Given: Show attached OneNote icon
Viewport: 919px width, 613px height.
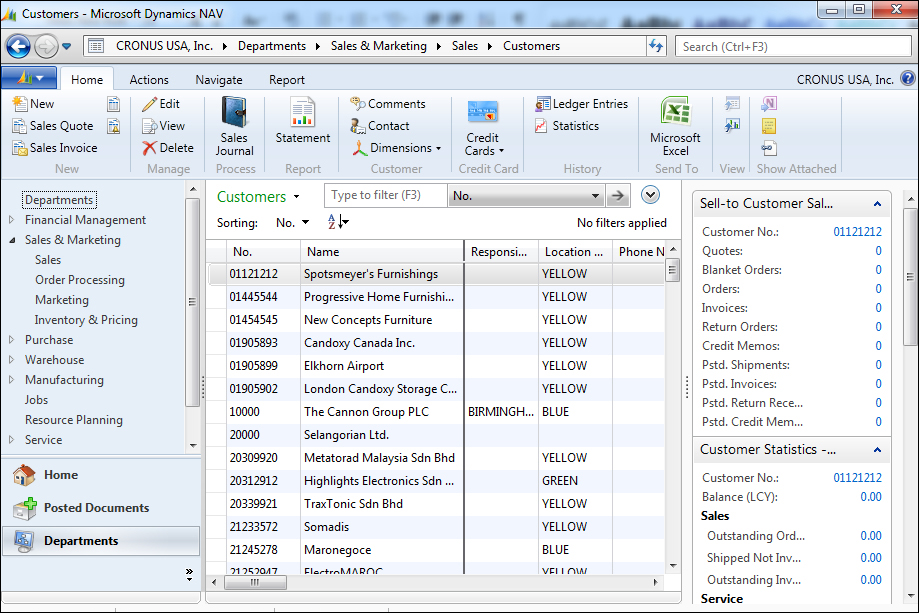Looking at the screenshot, I should (769, 104).
